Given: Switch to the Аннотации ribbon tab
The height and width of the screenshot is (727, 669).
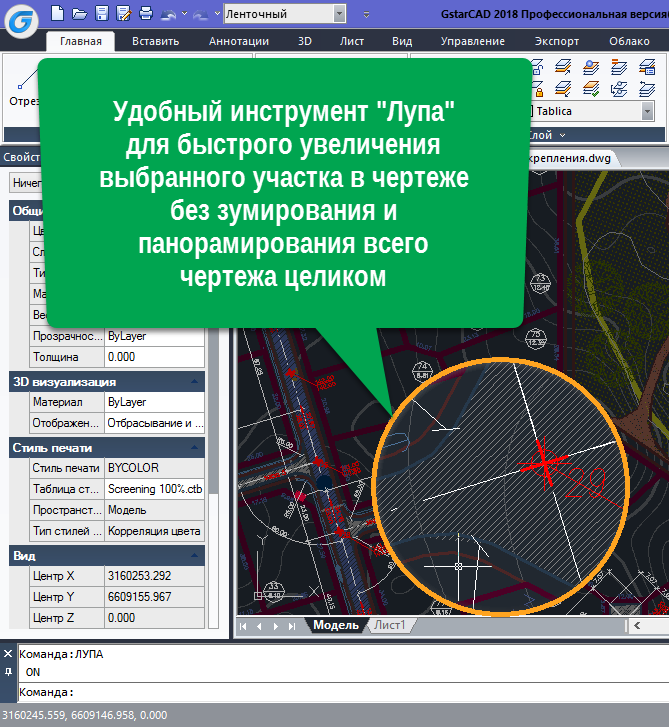Looking at the screenshot, I should point(239,41).
